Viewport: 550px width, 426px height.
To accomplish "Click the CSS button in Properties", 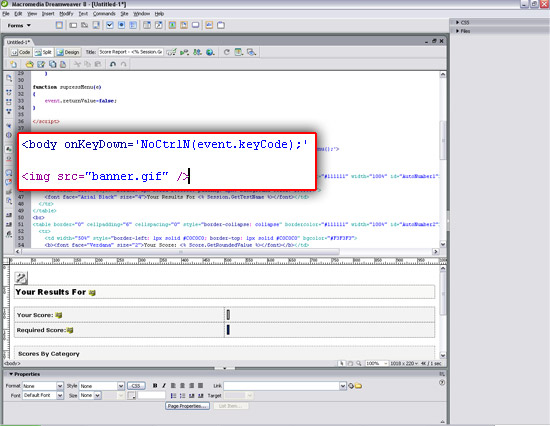I will [x=136, y=386].
